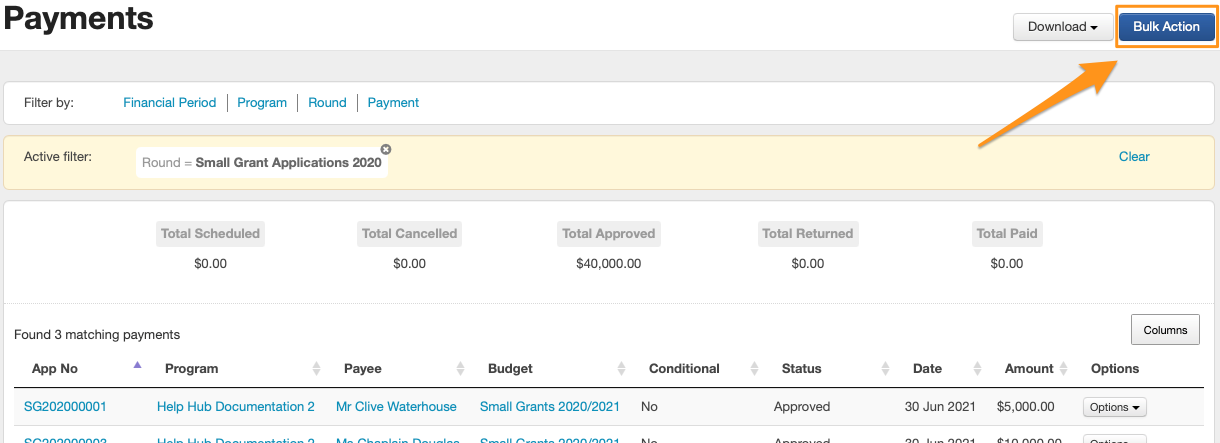Screen dimensions: 1220x443
Task: Sort by Amount column sort icon
Action: pos(1064,369)
